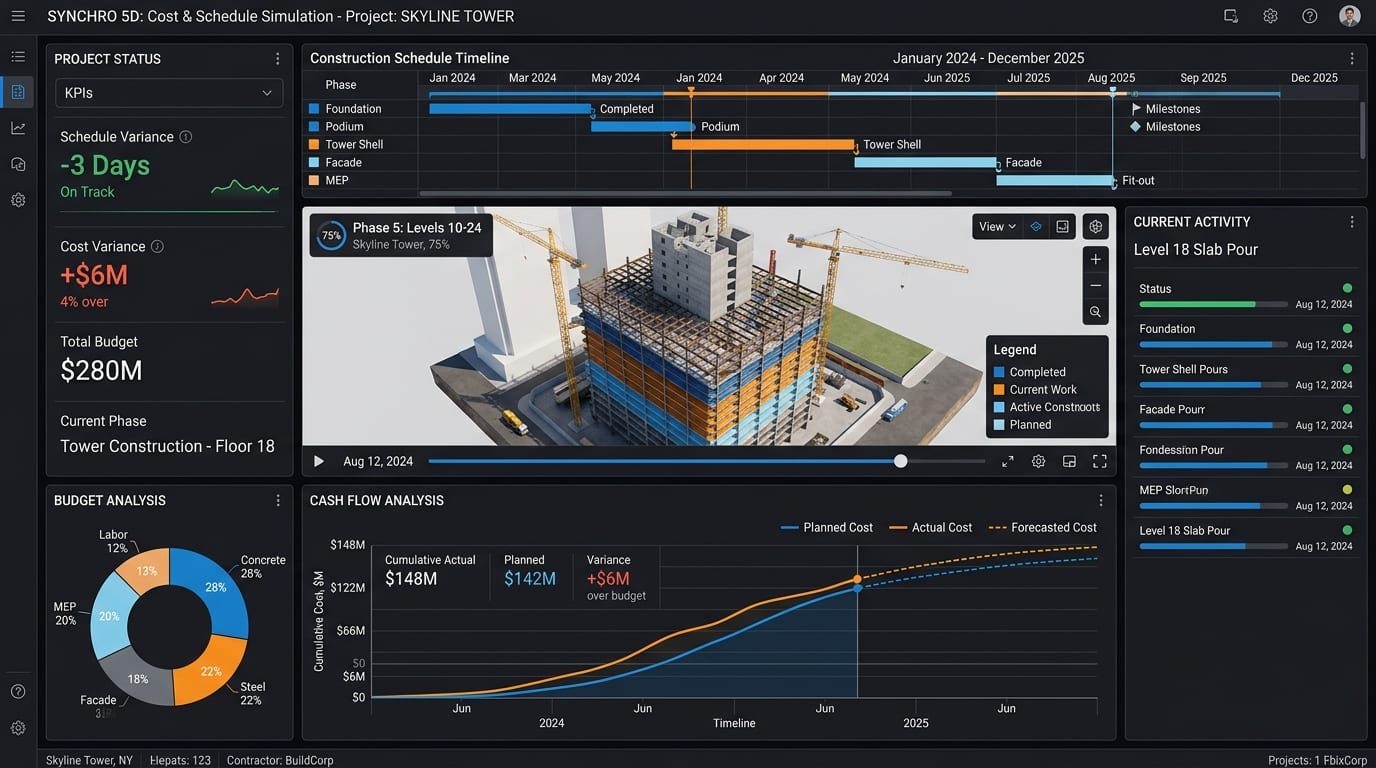Open playback settings gear under viewer
The width and height of the screenshot is (1376, 768).
pyautogui.click(x=1039, y=461)
